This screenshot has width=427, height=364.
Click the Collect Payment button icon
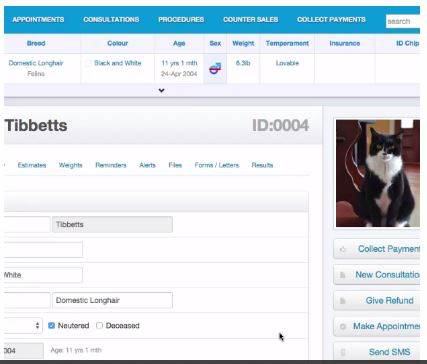pyautogui.click(x=343, y=249)
